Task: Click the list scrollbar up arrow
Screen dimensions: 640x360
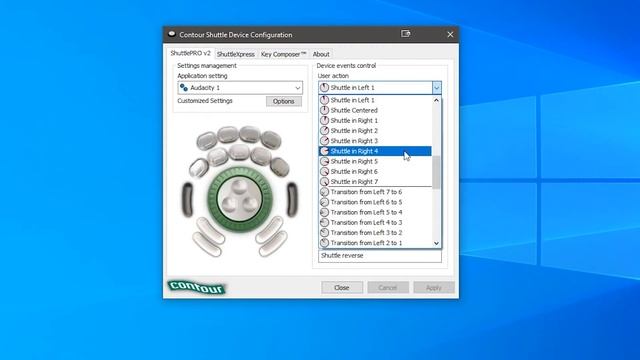Action: tap(436, 100)
